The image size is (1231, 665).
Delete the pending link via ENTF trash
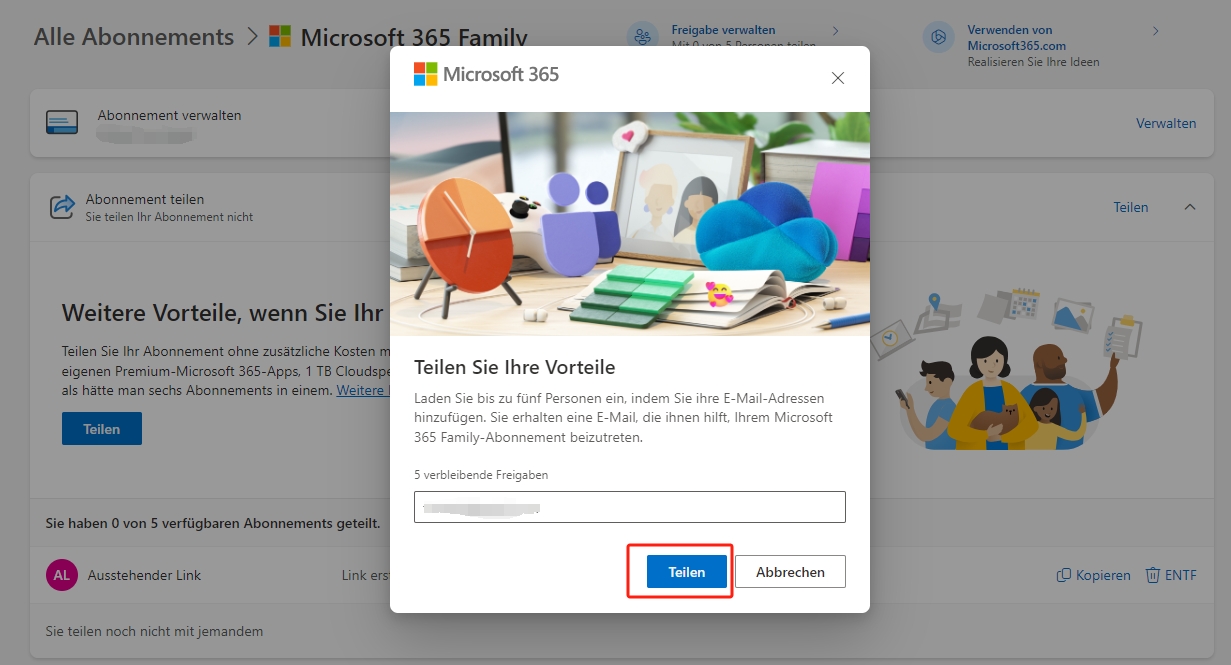pyautogui.click(x=1170, y=575)
